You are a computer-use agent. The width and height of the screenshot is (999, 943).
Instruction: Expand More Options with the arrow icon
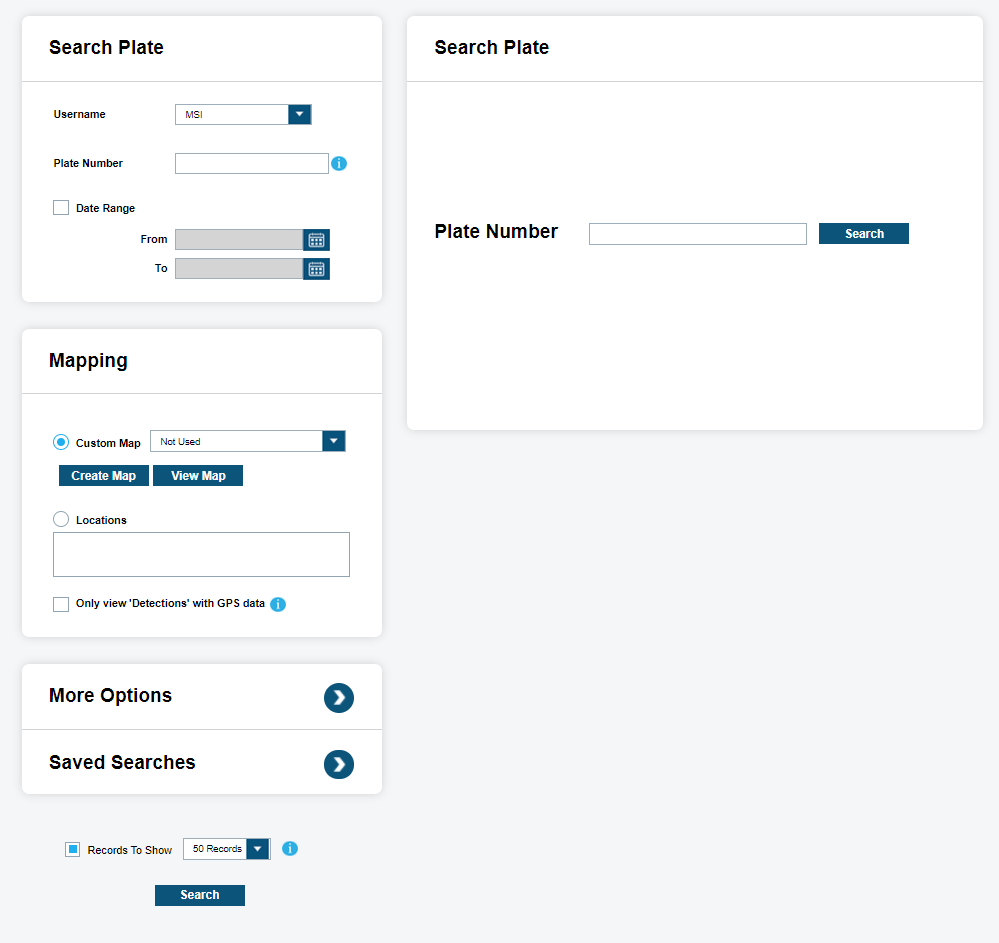[x=339, y=698]
